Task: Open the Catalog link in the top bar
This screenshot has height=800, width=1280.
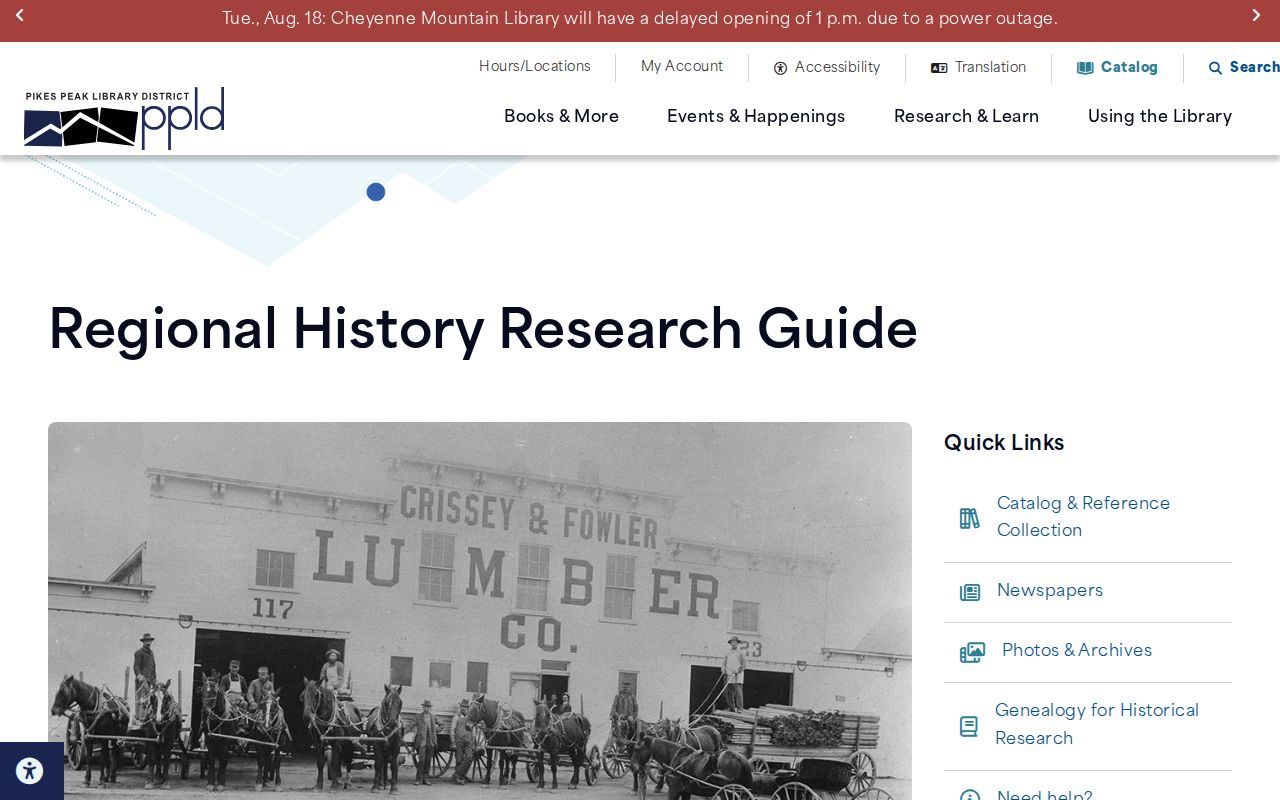Action: 1129,67
